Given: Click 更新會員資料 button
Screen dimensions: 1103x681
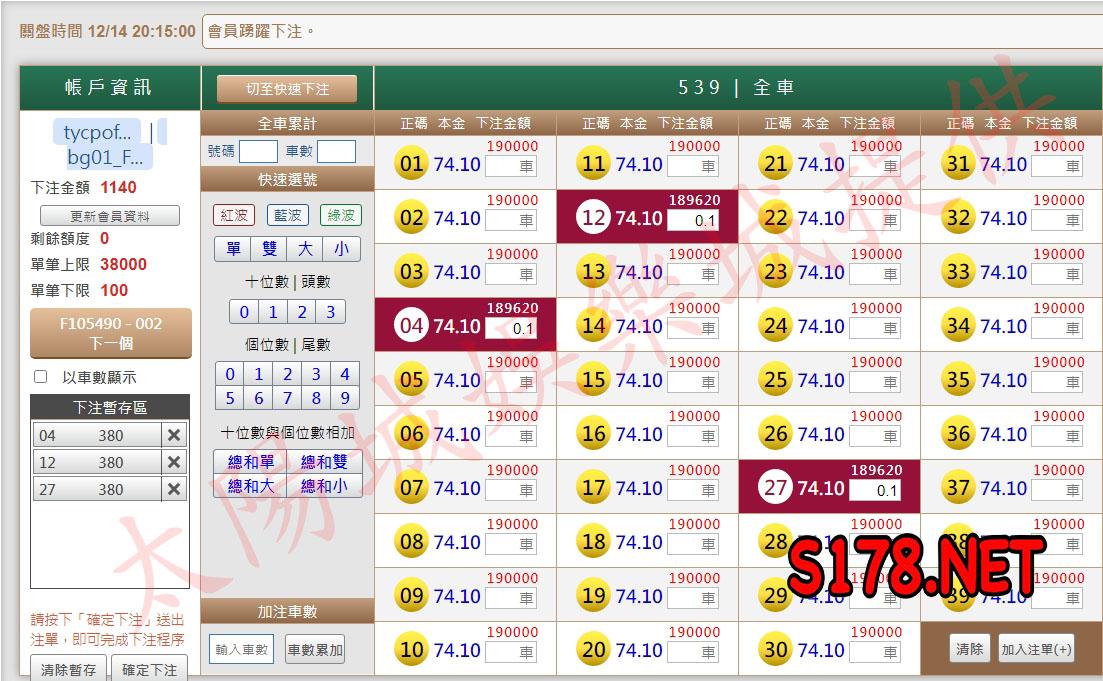Looking at the screenshot, I should click(x=110, y=216).
